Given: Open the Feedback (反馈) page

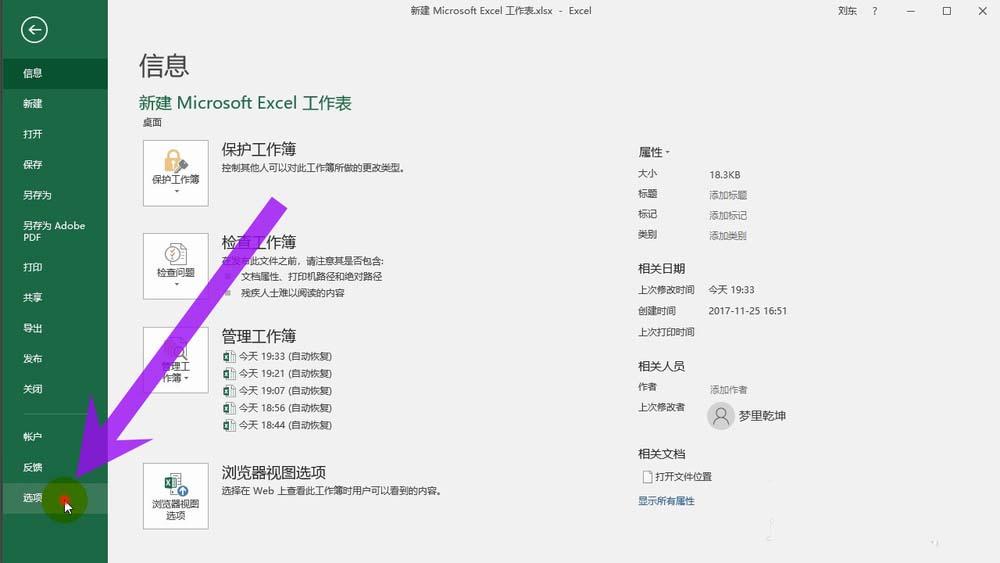Looking at the screenshot, I should 54,467.
